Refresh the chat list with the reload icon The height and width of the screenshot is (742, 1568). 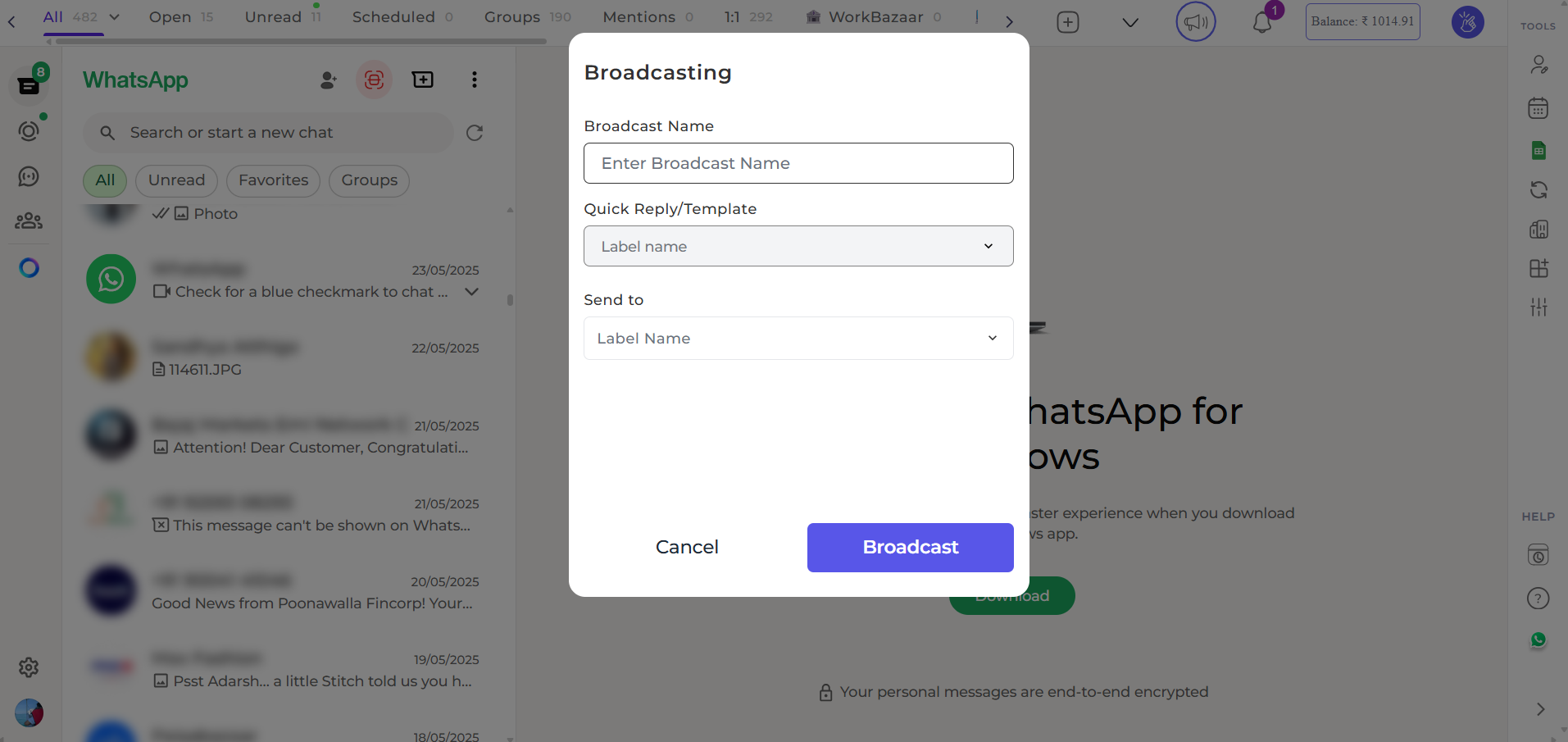474,133
